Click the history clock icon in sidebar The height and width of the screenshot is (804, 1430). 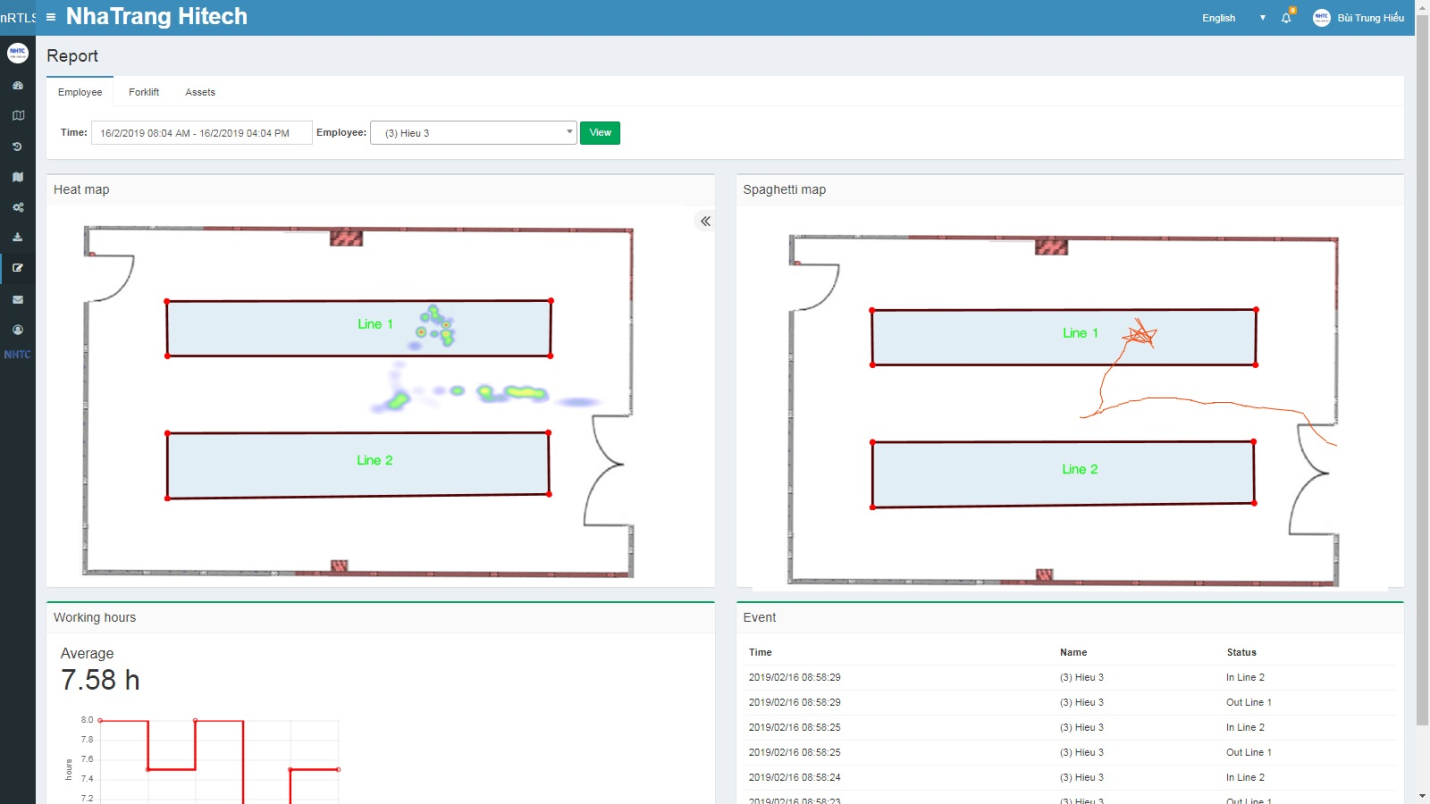coord(17,147)
